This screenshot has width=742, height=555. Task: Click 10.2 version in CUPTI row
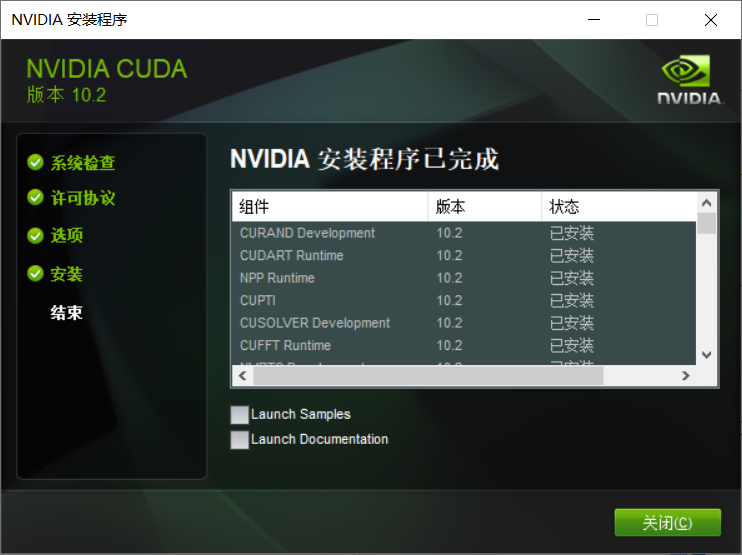tap(449, 300)
